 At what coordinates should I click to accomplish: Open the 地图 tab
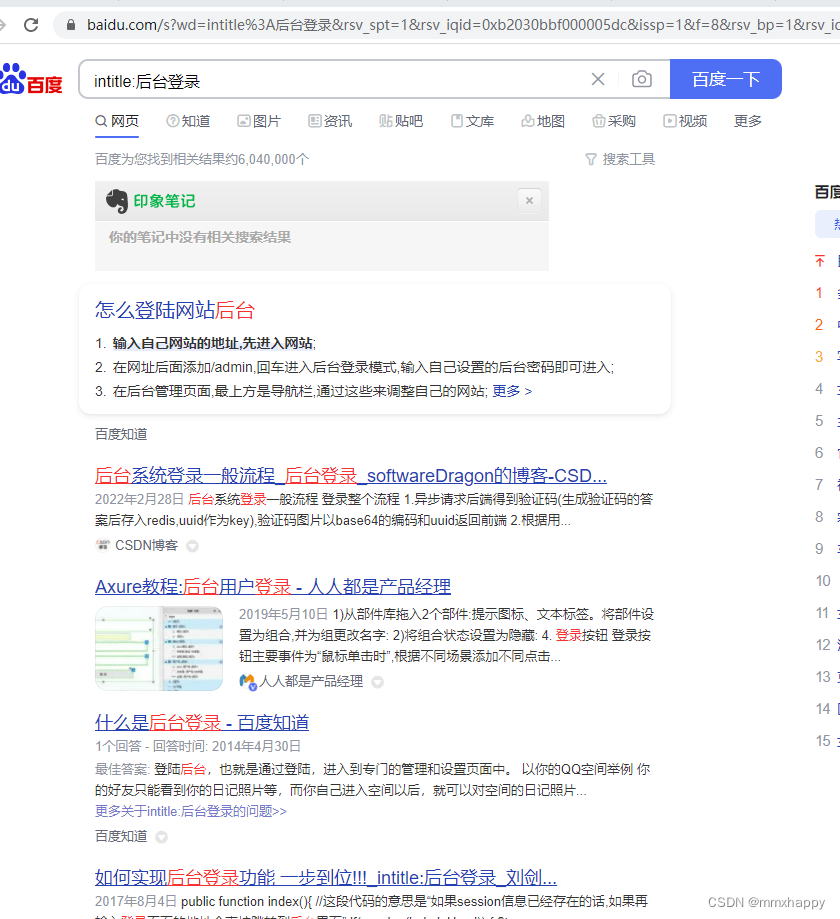pyautogui.click(x=543, y=121)
